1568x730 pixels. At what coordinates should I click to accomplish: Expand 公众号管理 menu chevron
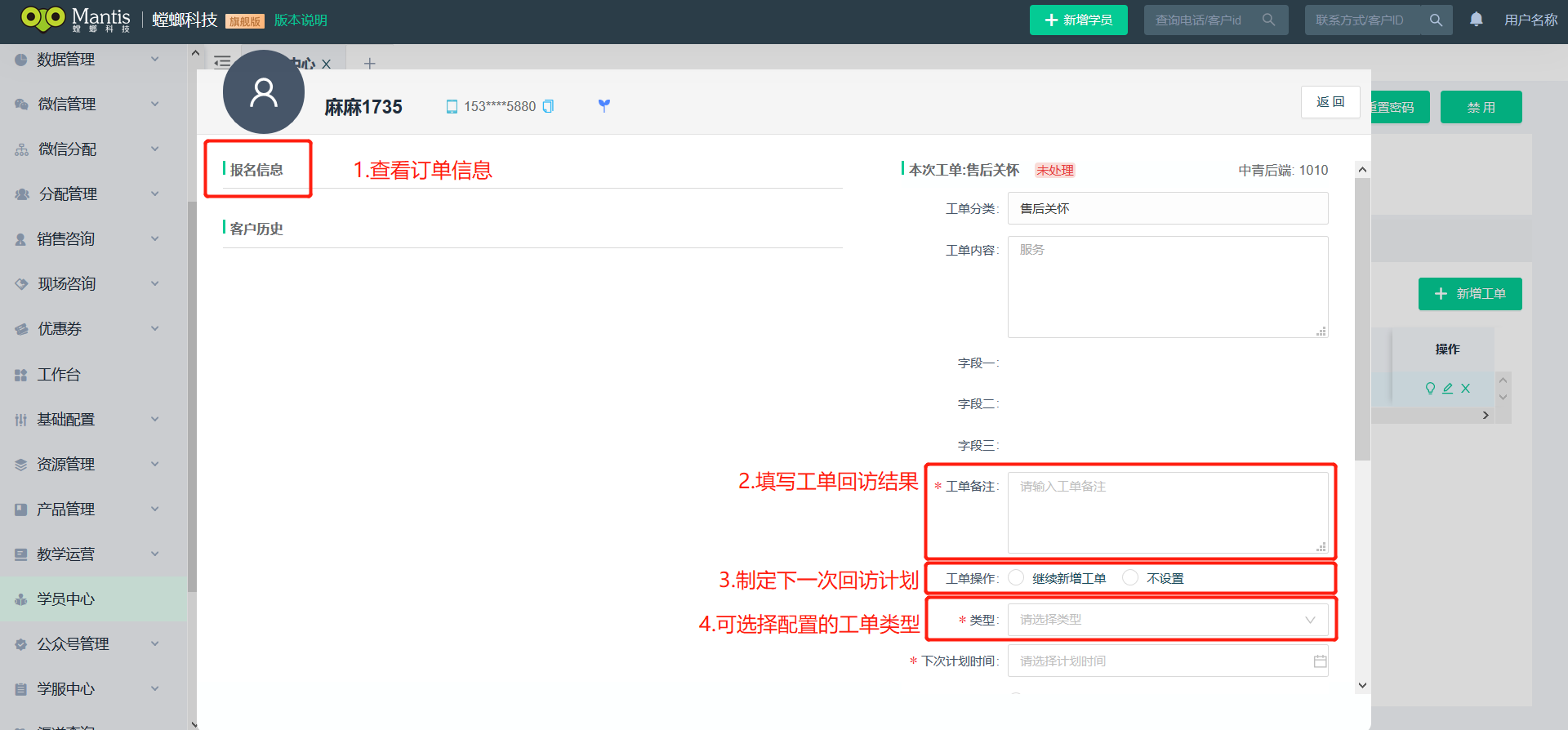[155, 644]
